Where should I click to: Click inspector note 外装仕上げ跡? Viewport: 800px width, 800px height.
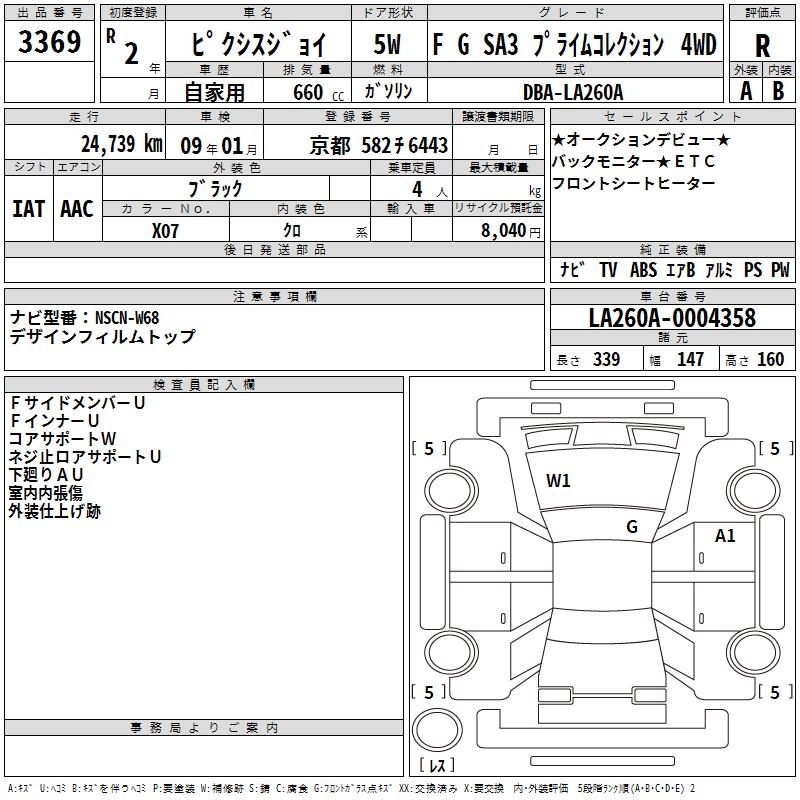click(55, 511)
